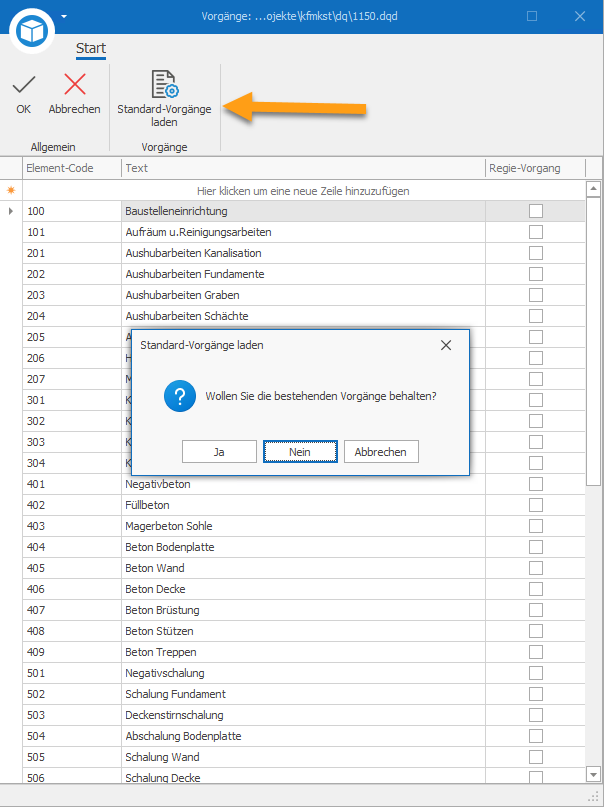The image size is (604, 807).
Task: Toggle Regie-Vorgang for row 100
Action: coord(536,211)
